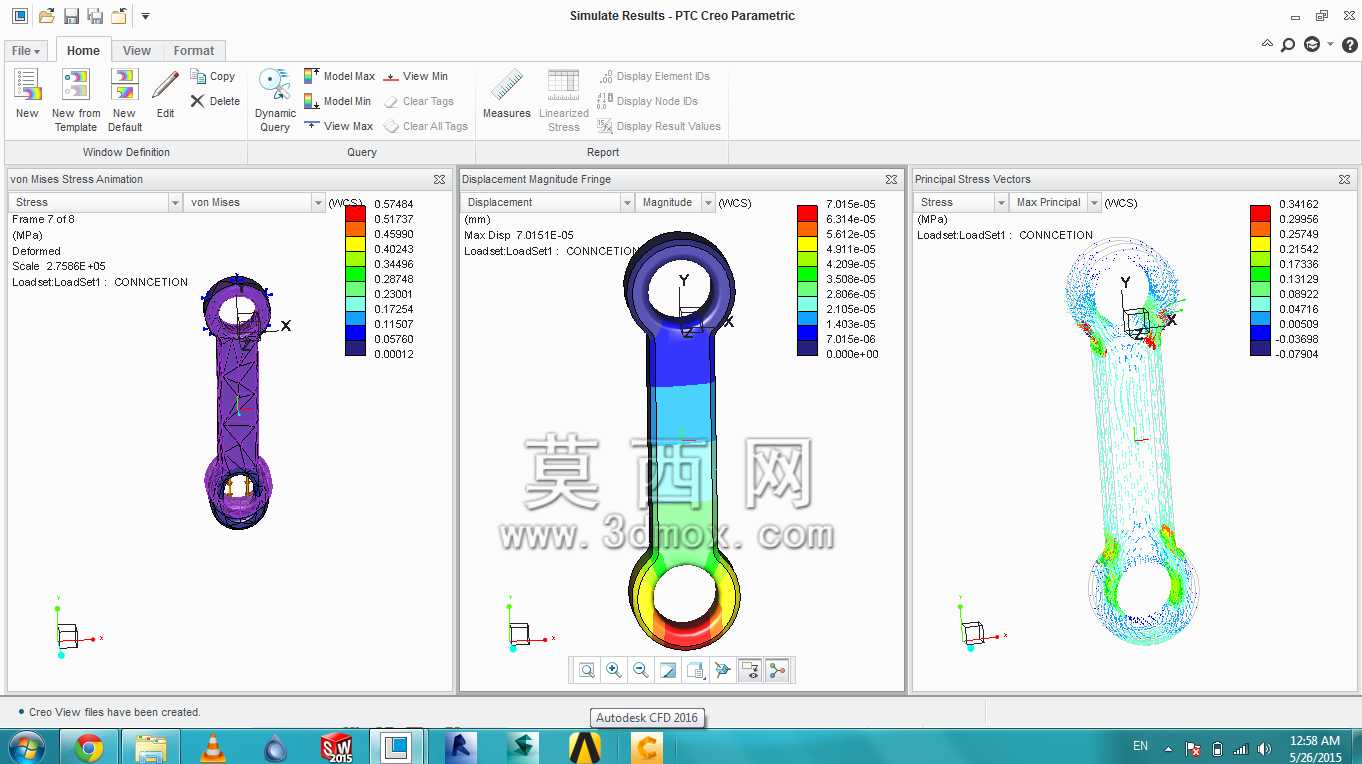Show the View Min tag
Viewport: 1362px width, 764px height.
pyautogui.click(x=415, y=76)
